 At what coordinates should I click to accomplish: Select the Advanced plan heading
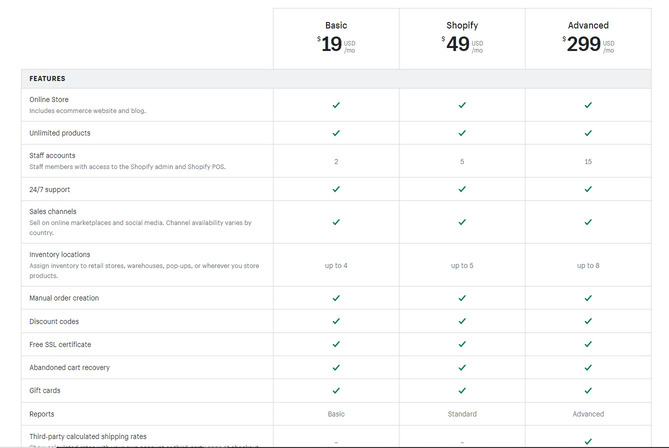pos(588,26)
